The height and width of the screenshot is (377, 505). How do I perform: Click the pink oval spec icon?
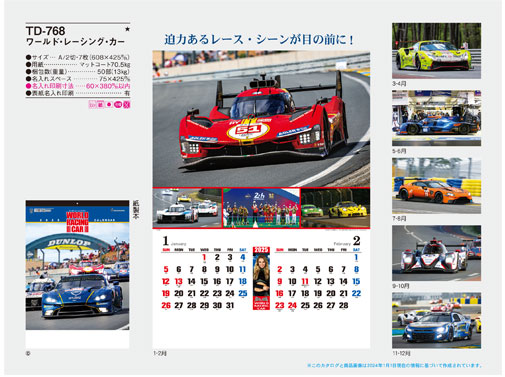click(x=118, y=105)
